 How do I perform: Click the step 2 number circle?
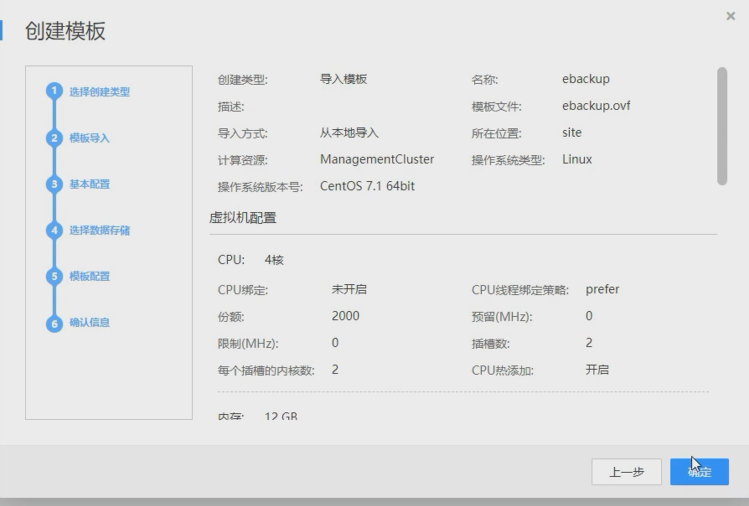click(54, 138)
